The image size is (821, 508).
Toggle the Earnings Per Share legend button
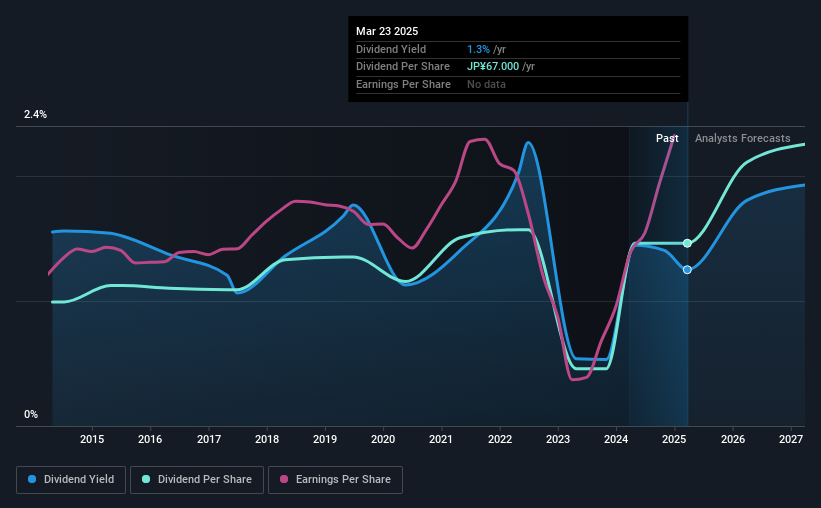tap(335, 480)
